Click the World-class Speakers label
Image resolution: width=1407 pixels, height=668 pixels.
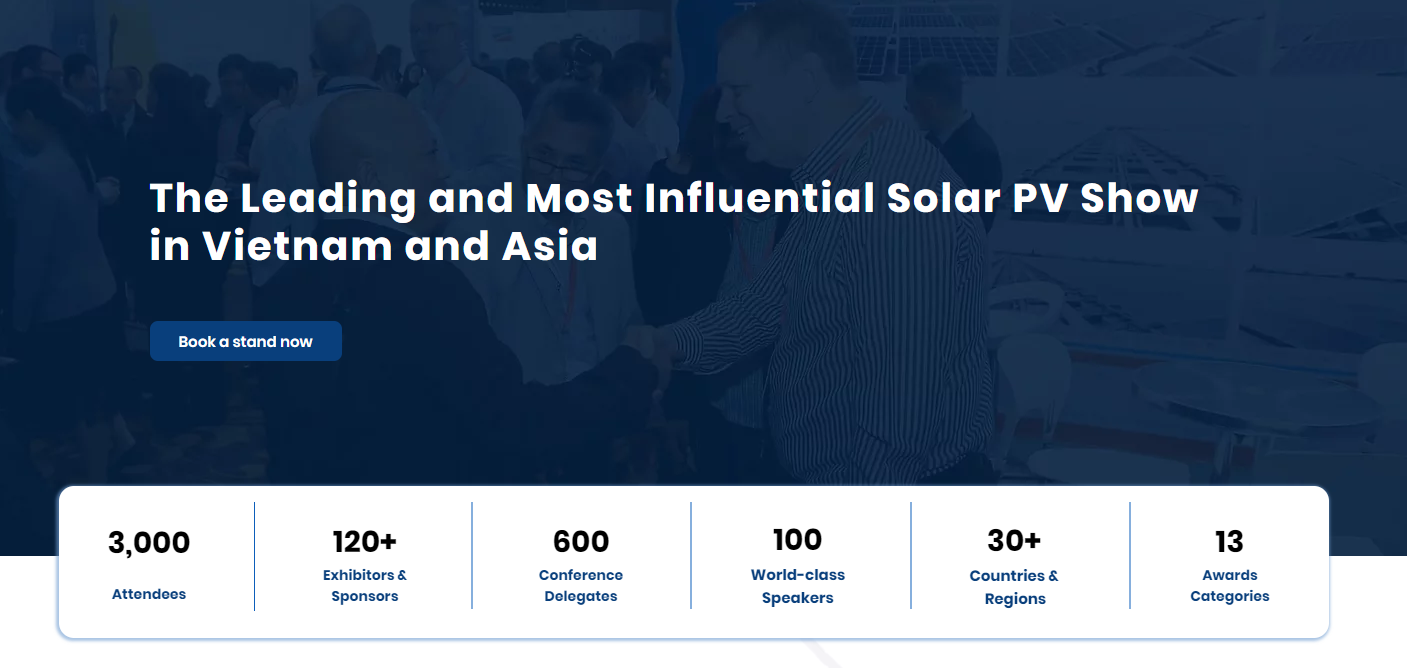[x=798, y=587]
